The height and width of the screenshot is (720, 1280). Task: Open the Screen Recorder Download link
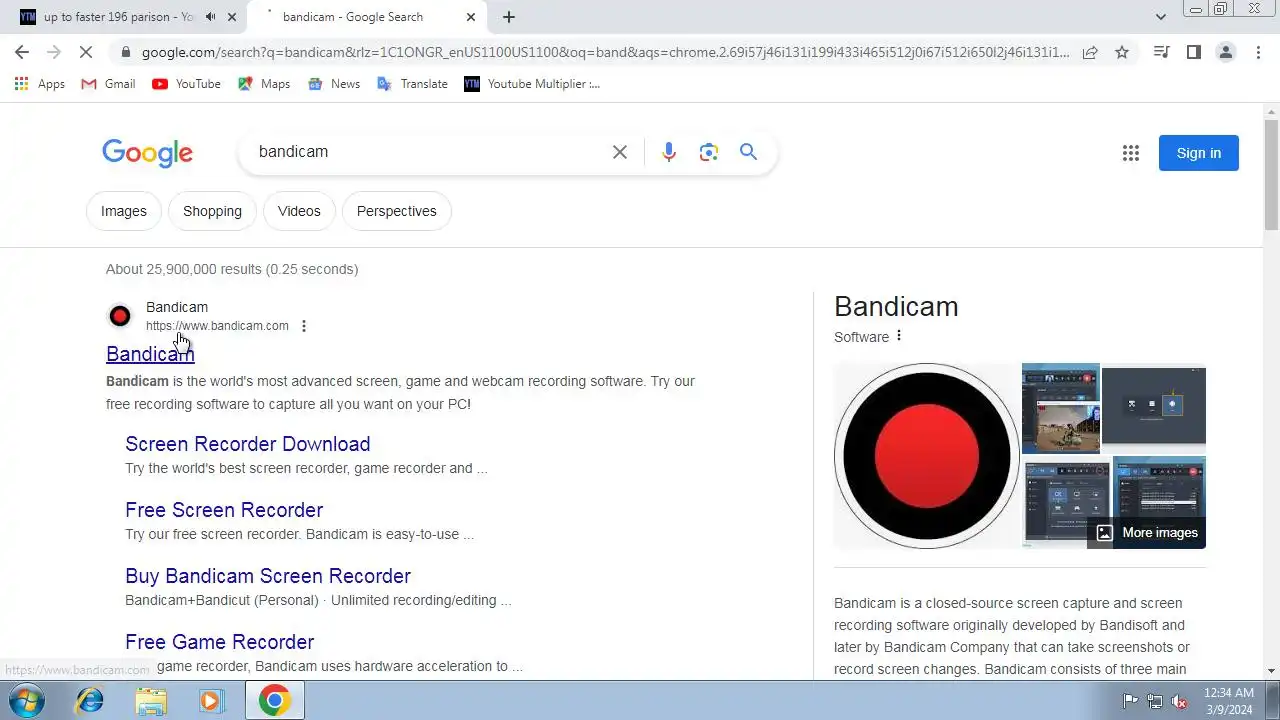click(x=248, y=444)
